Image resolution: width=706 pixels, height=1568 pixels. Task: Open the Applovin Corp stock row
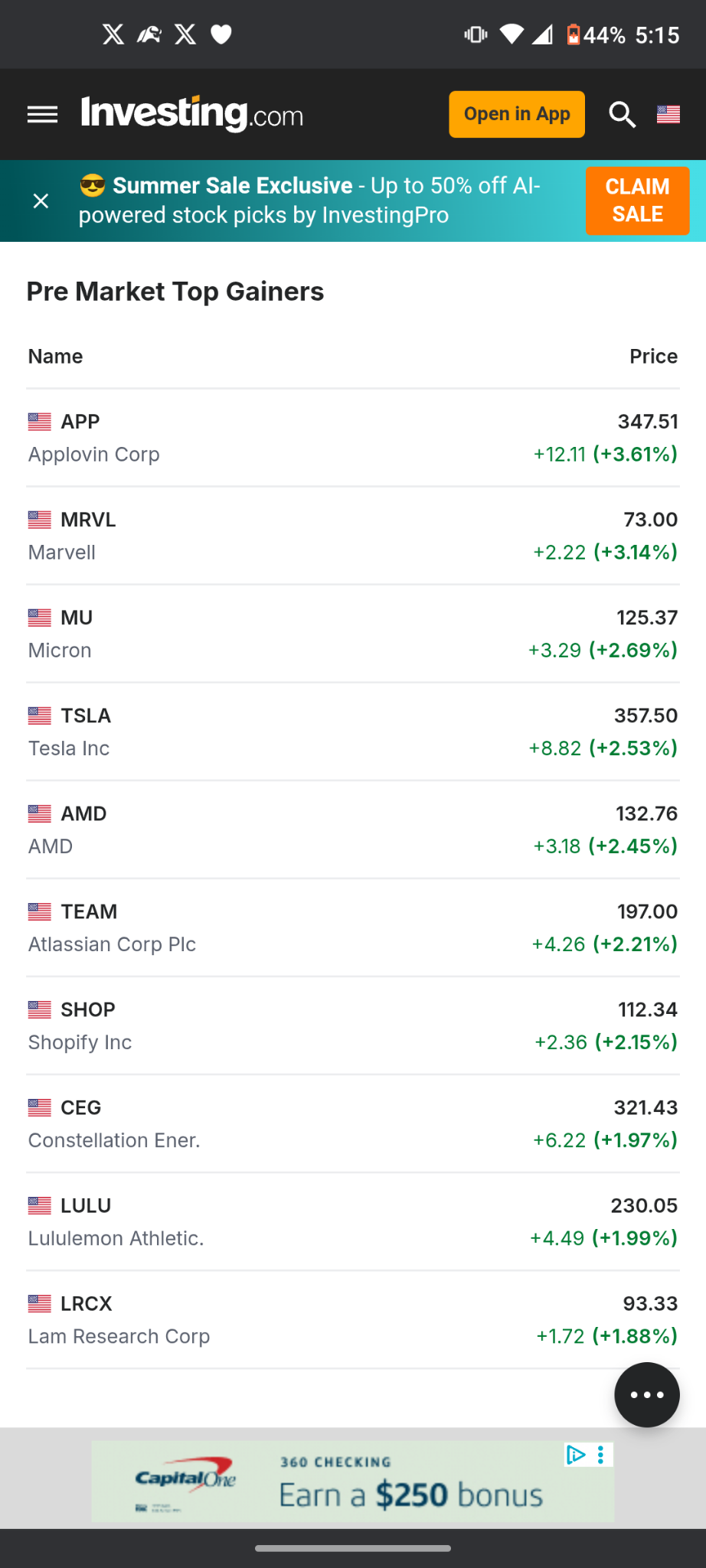353,438
